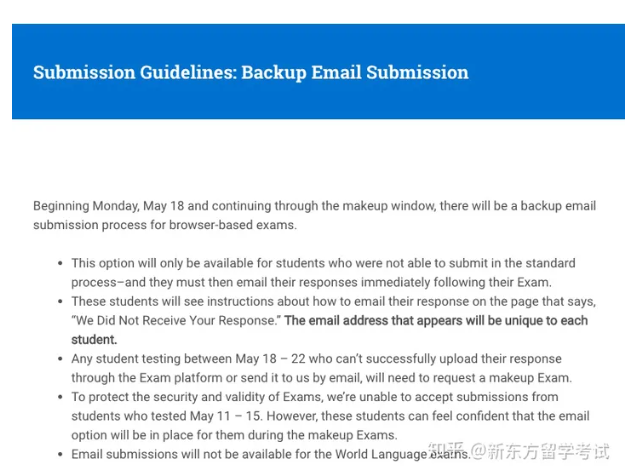Click the Submission Guidelines heading text
The image size is (637, 476).
250,72
